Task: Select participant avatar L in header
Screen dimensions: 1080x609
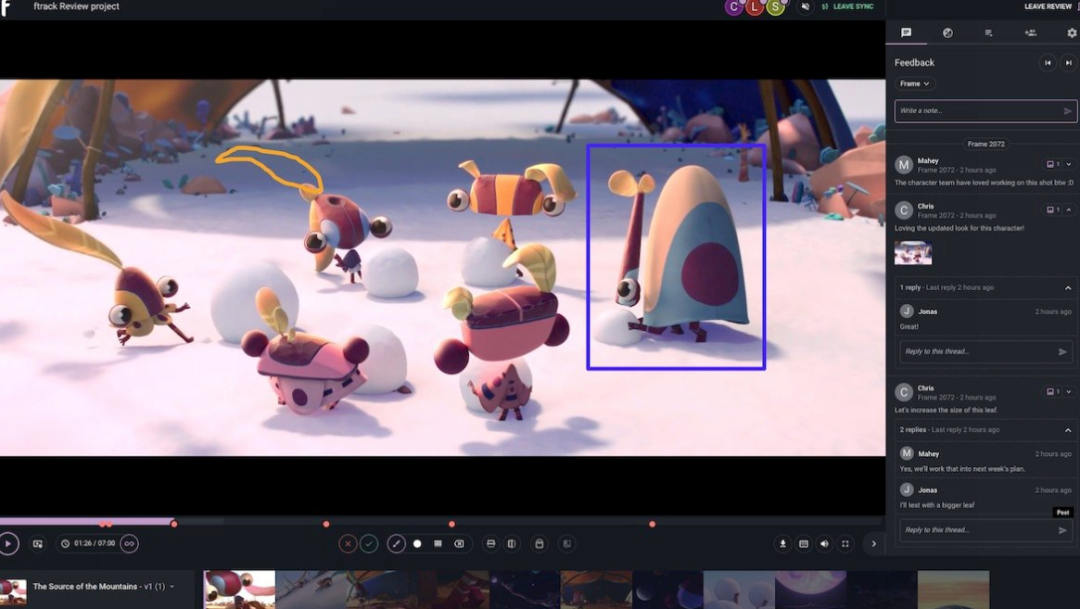Action: 755,7
